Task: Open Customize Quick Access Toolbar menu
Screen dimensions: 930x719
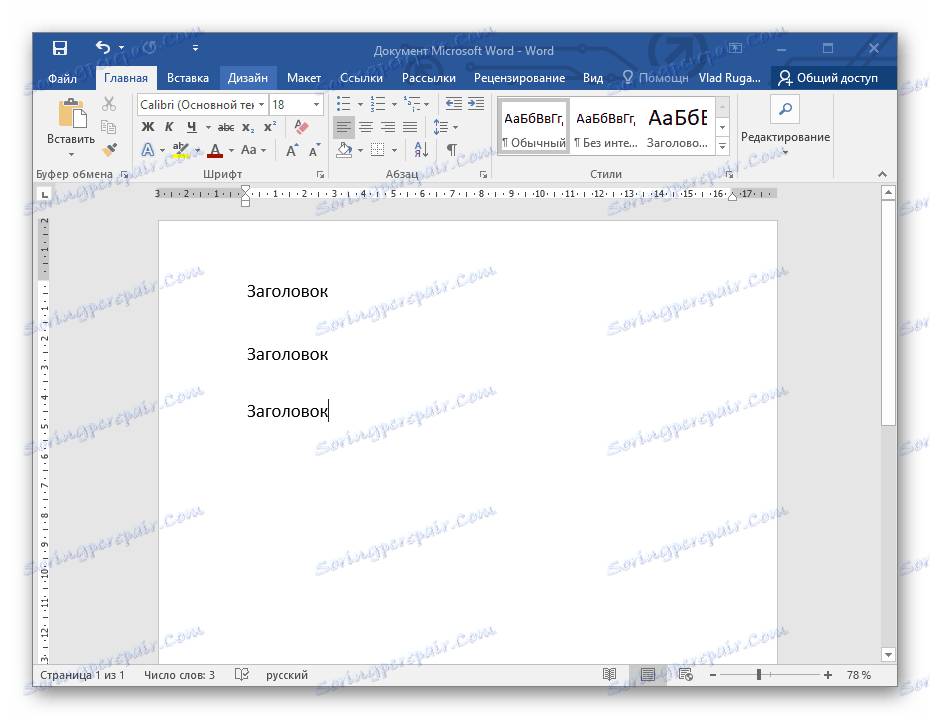Action: click(x=195, y=48)
